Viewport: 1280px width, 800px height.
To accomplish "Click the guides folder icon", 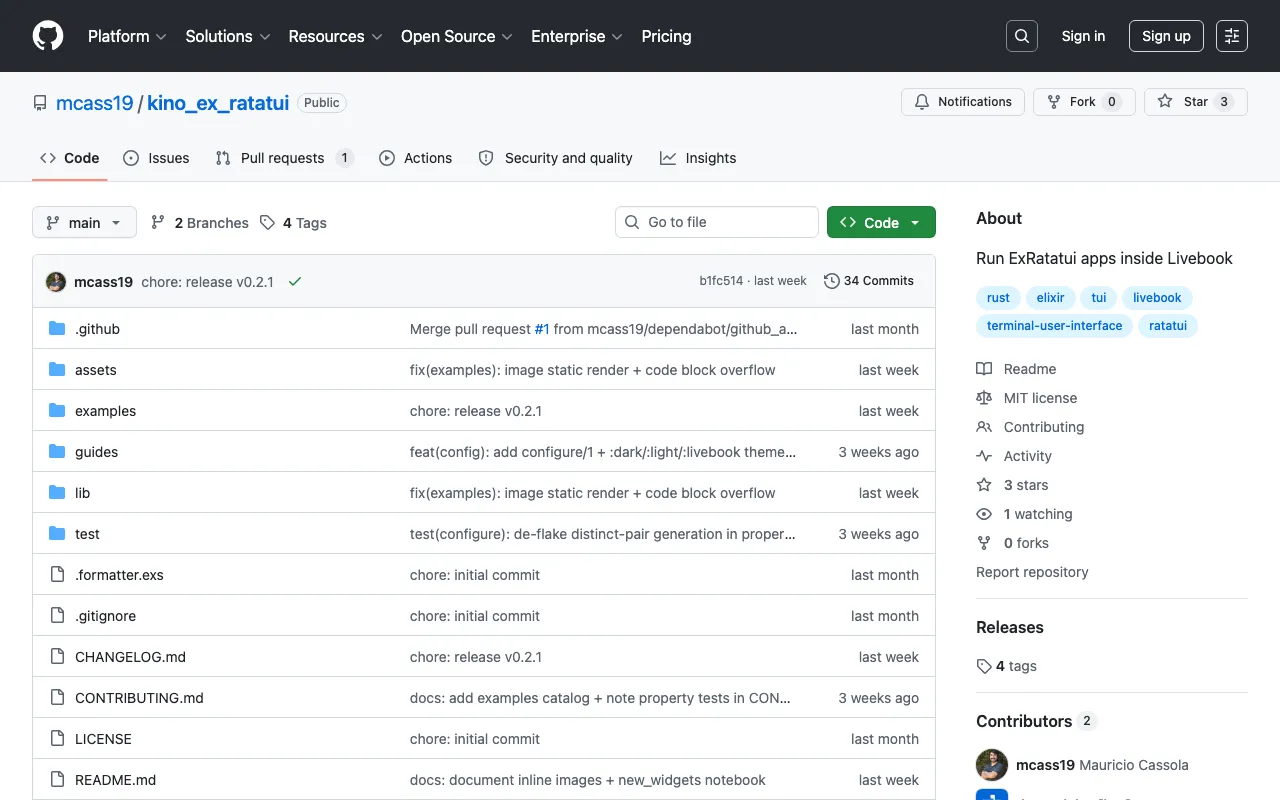I will pos(57,452).
